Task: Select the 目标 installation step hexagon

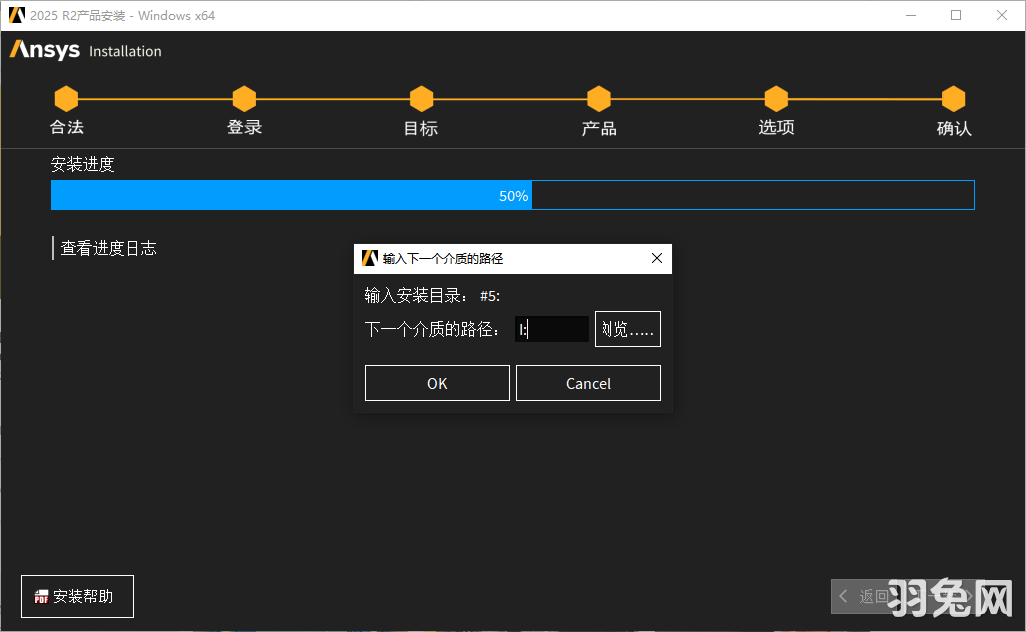Action: pyautogui.click(x=421, y=98)
